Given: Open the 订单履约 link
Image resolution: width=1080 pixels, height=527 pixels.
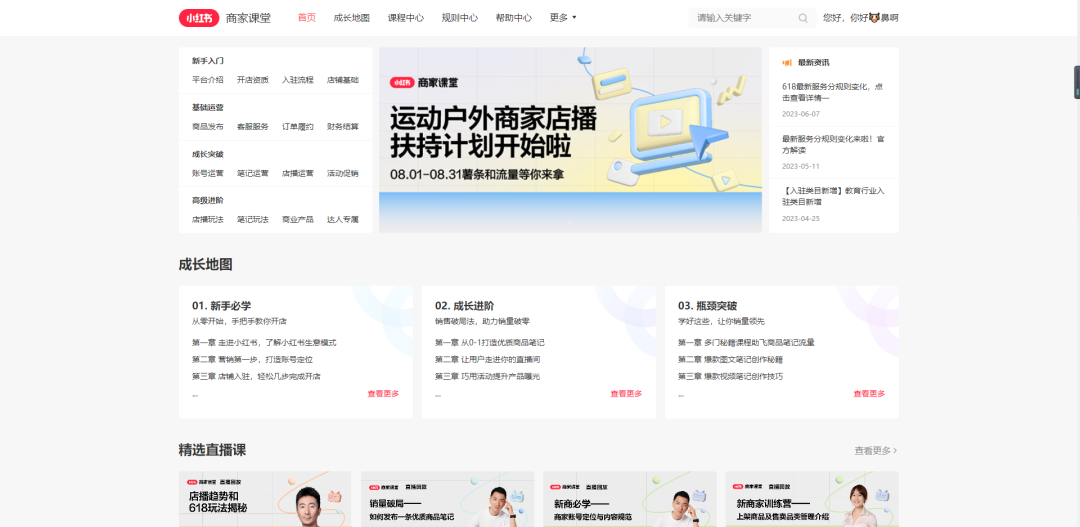Looking at the screenshot, I should click(x=298, y=127).
